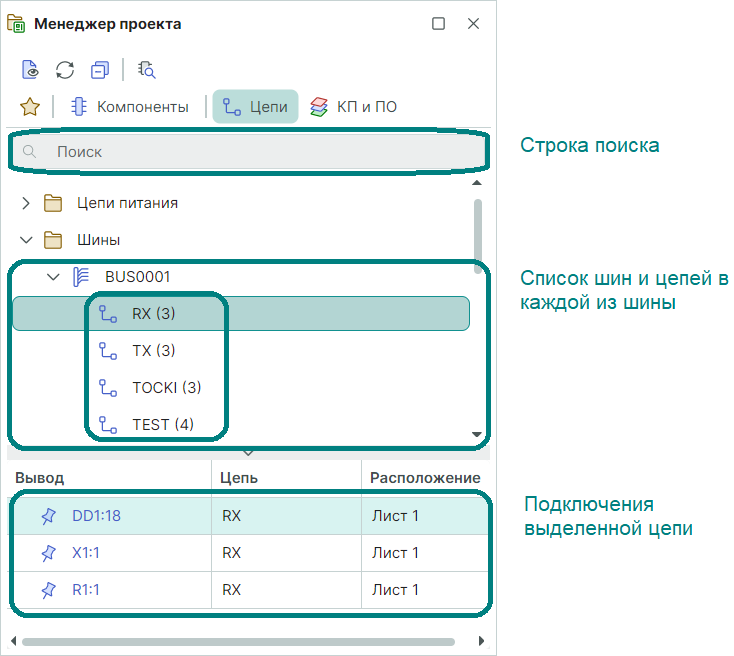Expand the Цепи питания folder
Viewport: 734px width, 656px height.
click(27, 203)
